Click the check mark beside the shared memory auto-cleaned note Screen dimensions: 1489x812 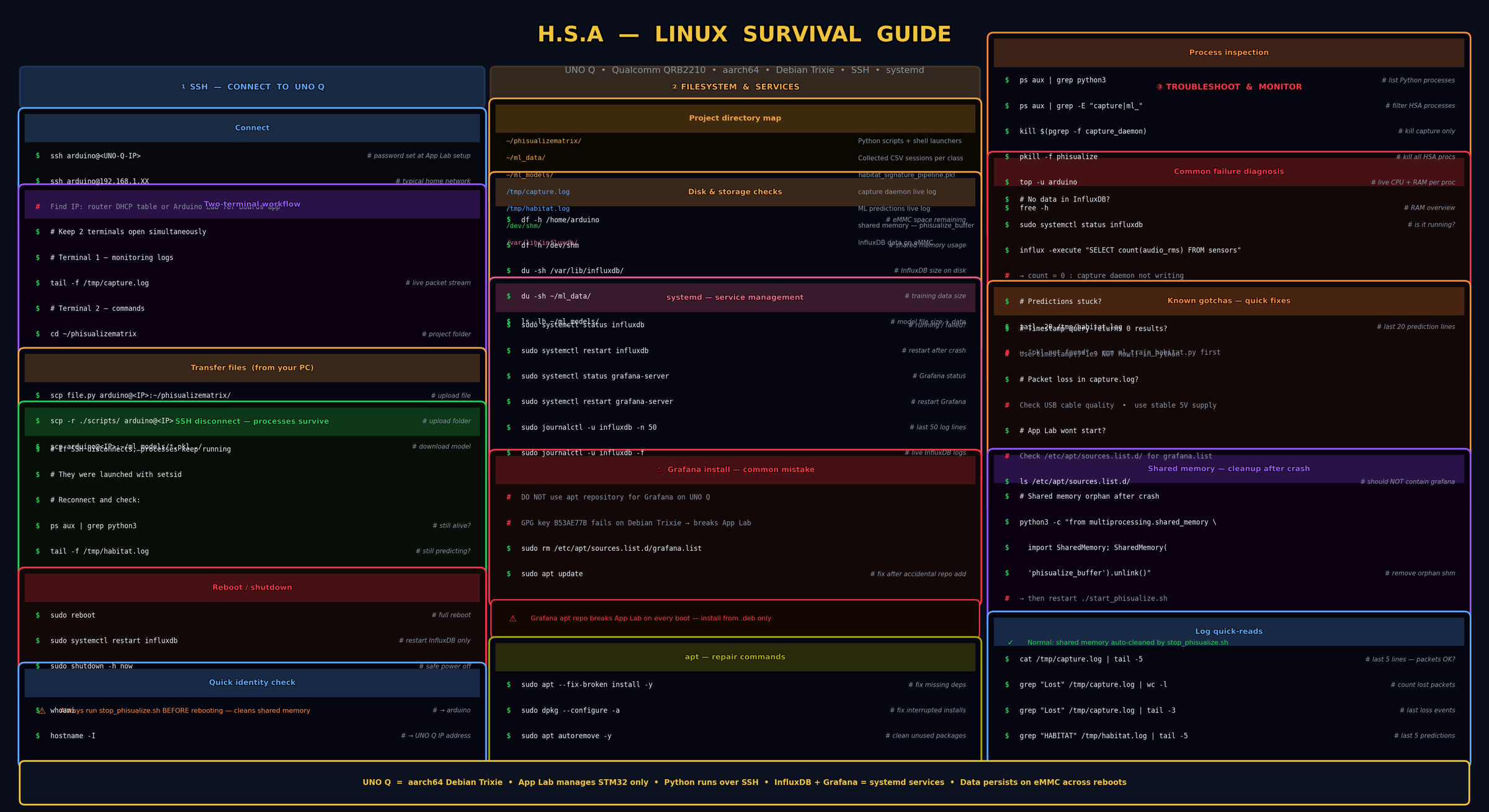click(1011, 643)
